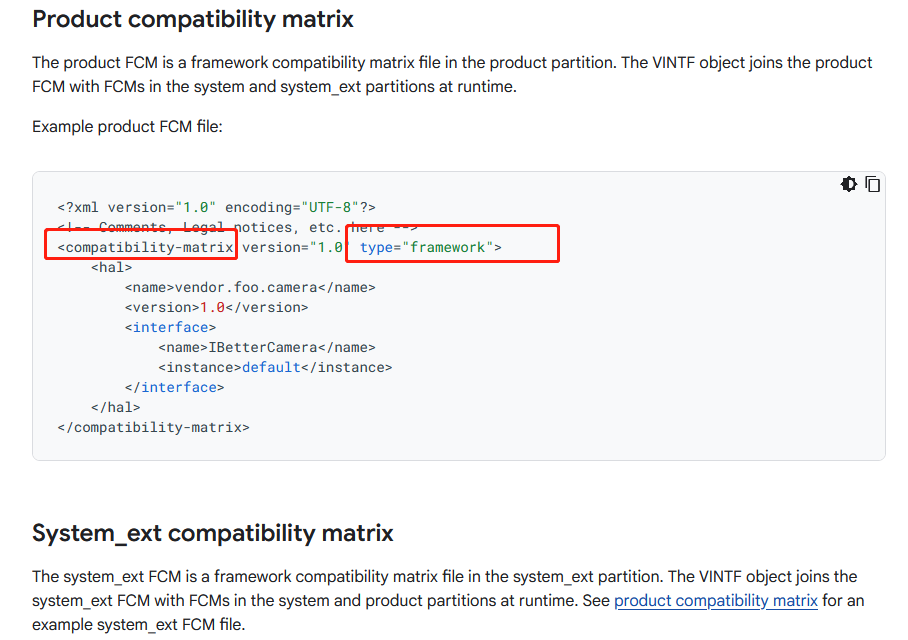Click the closing hal tag

point(116,407)
